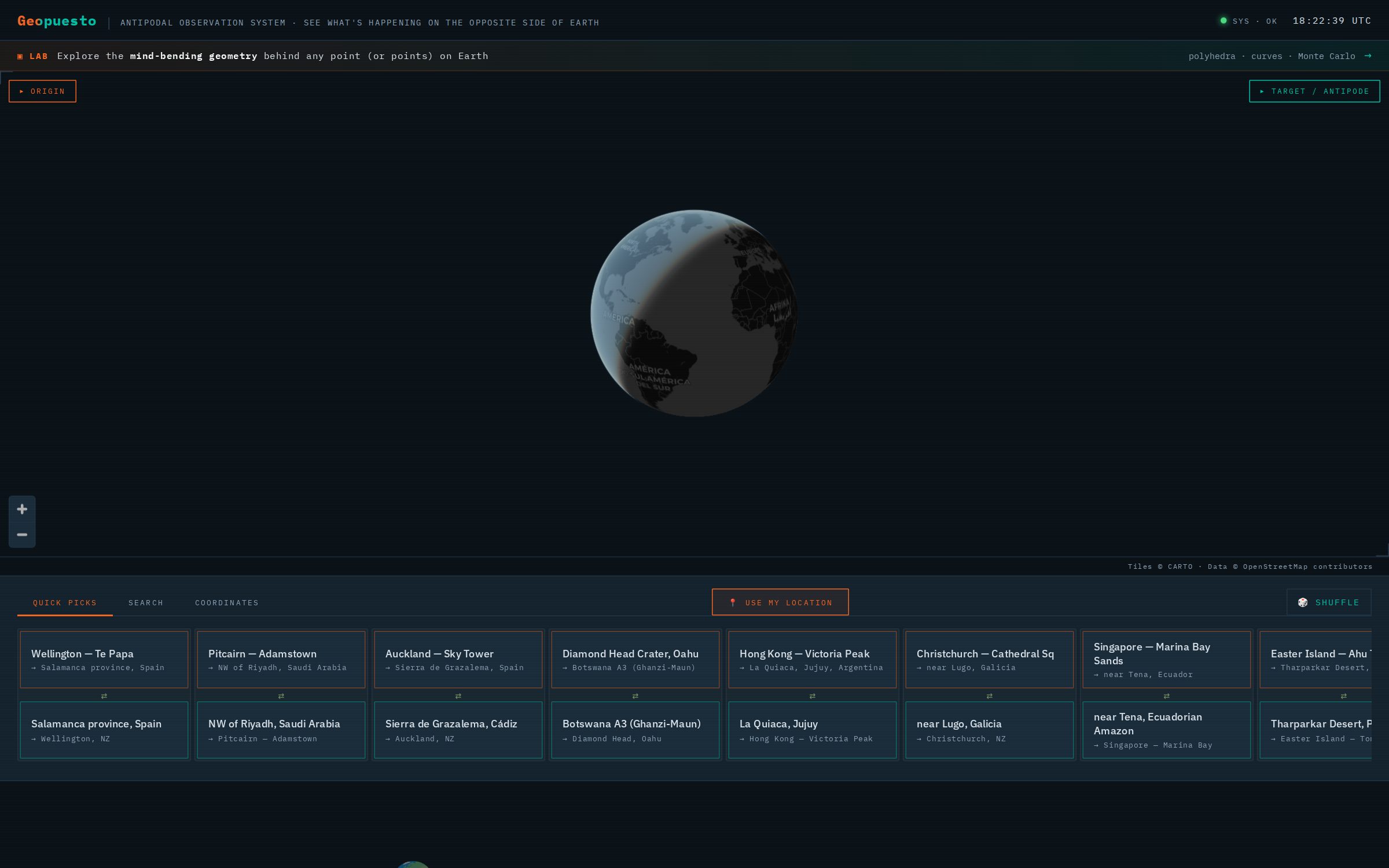
Task: Click the Tiles © CARTO attribution text
Action: pyautogui.click(x=1250, y=567)
